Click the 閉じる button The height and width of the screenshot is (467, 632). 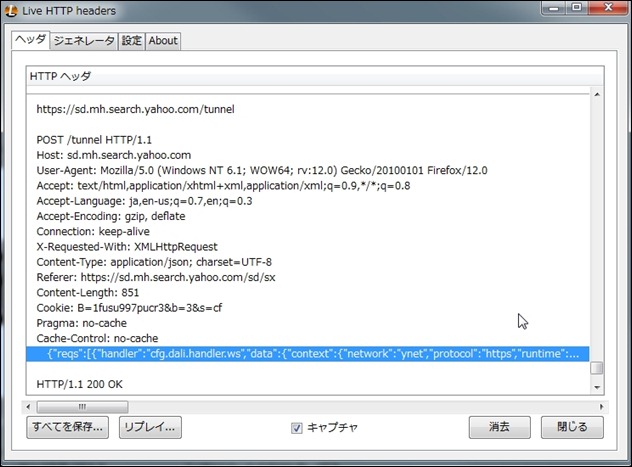572,427
